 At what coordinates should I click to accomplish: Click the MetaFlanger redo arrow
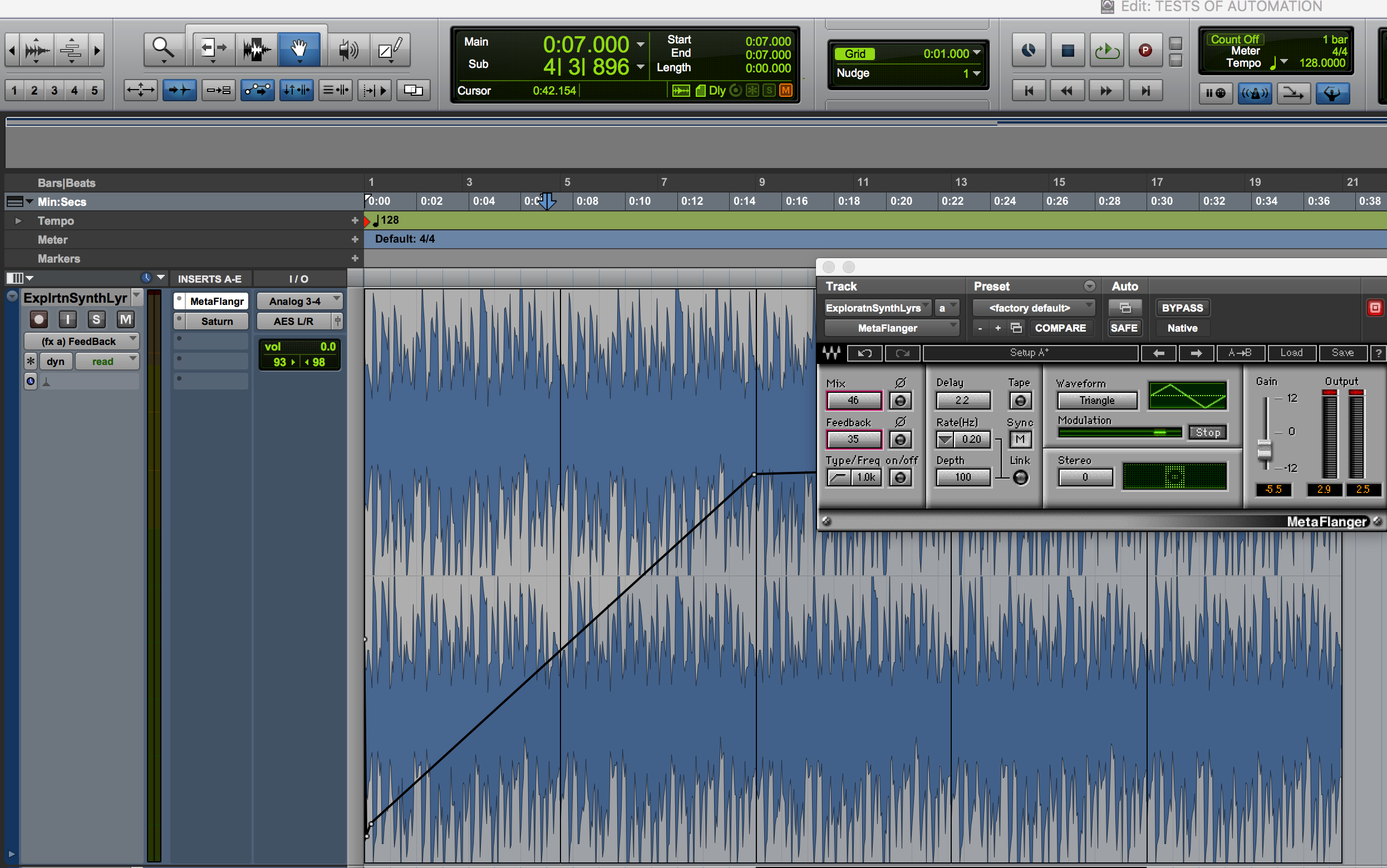click(x=902, y=353)
